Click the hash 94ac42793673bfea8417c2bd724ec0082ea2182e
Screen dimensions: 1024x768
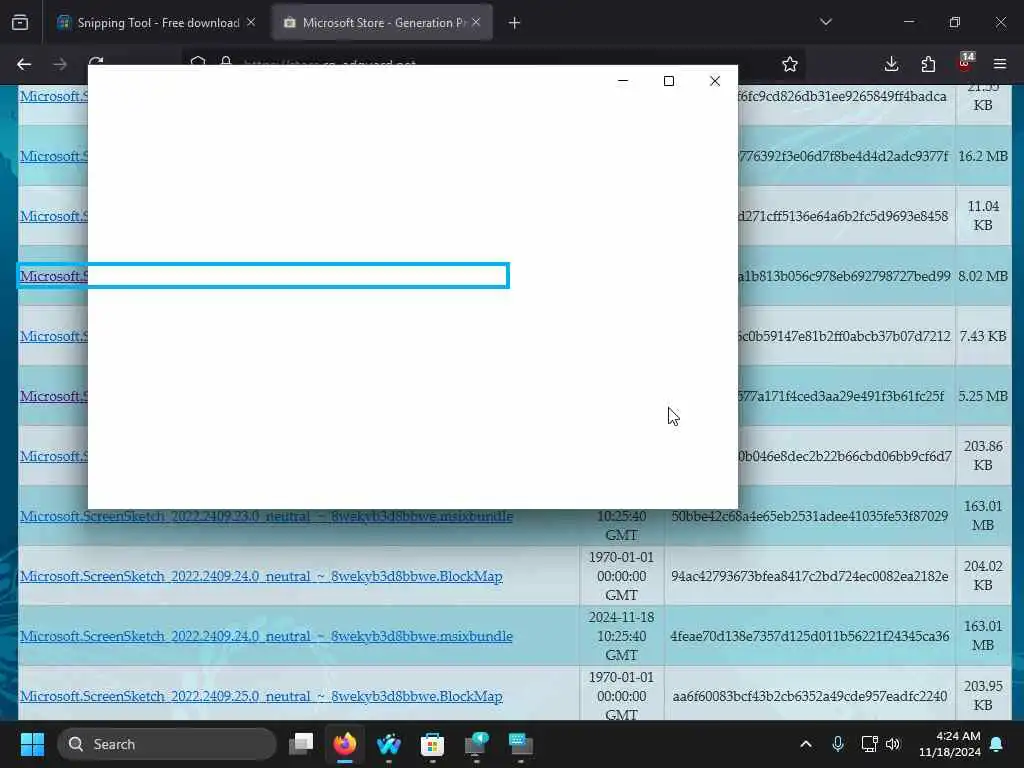(x=810, y=577)
